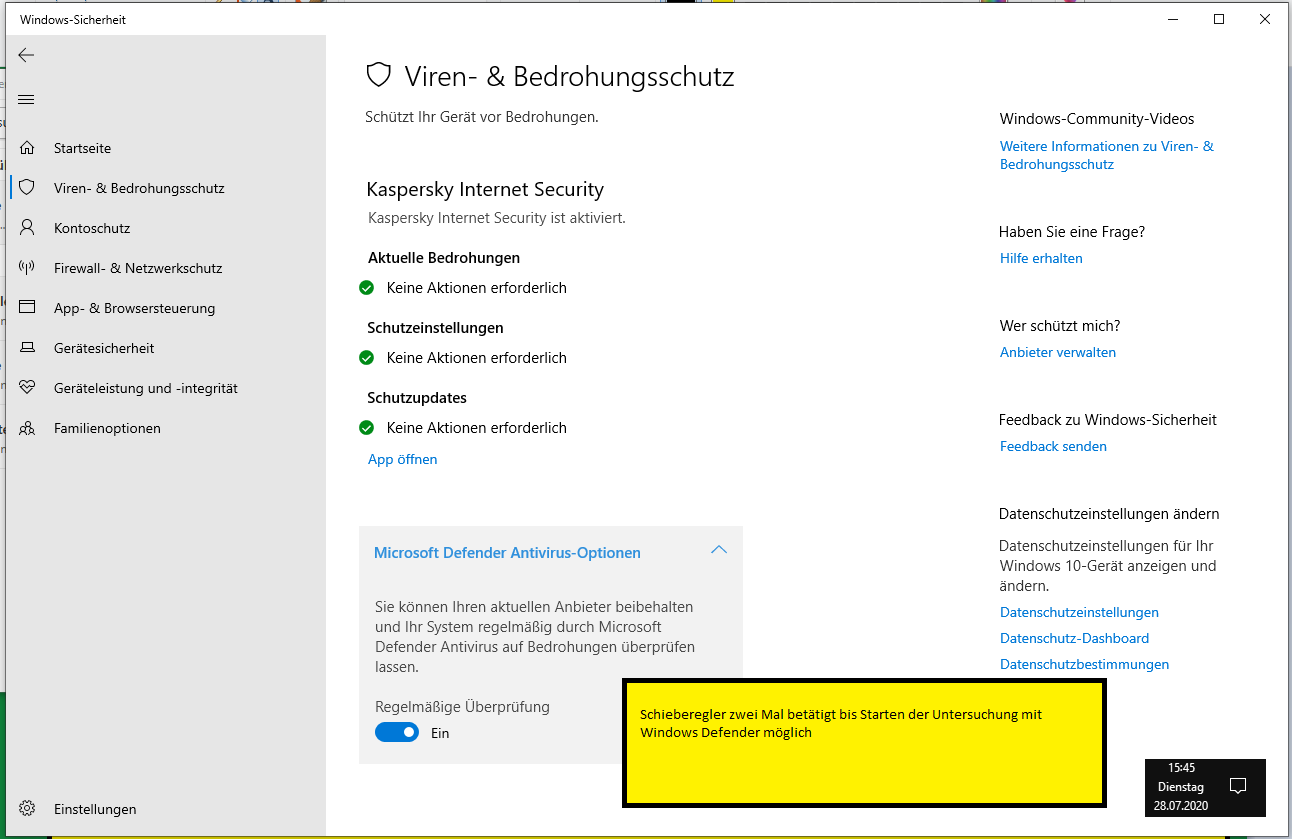1292x839 pixels.
Task: Open App- & Browsersteuerung section
Action: click(x=135, y=308)
